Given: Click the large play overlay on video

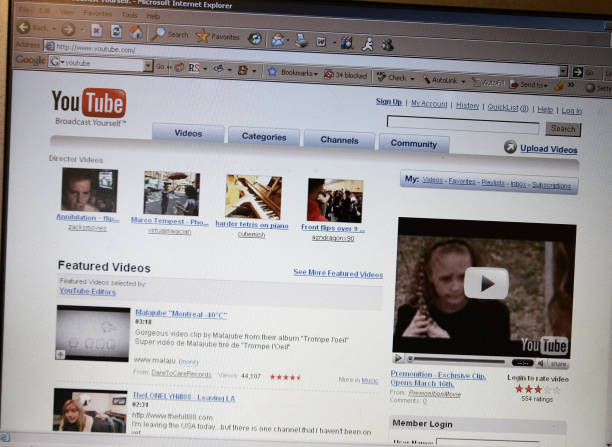Looking at the screenshot, I should coord(486,283).
